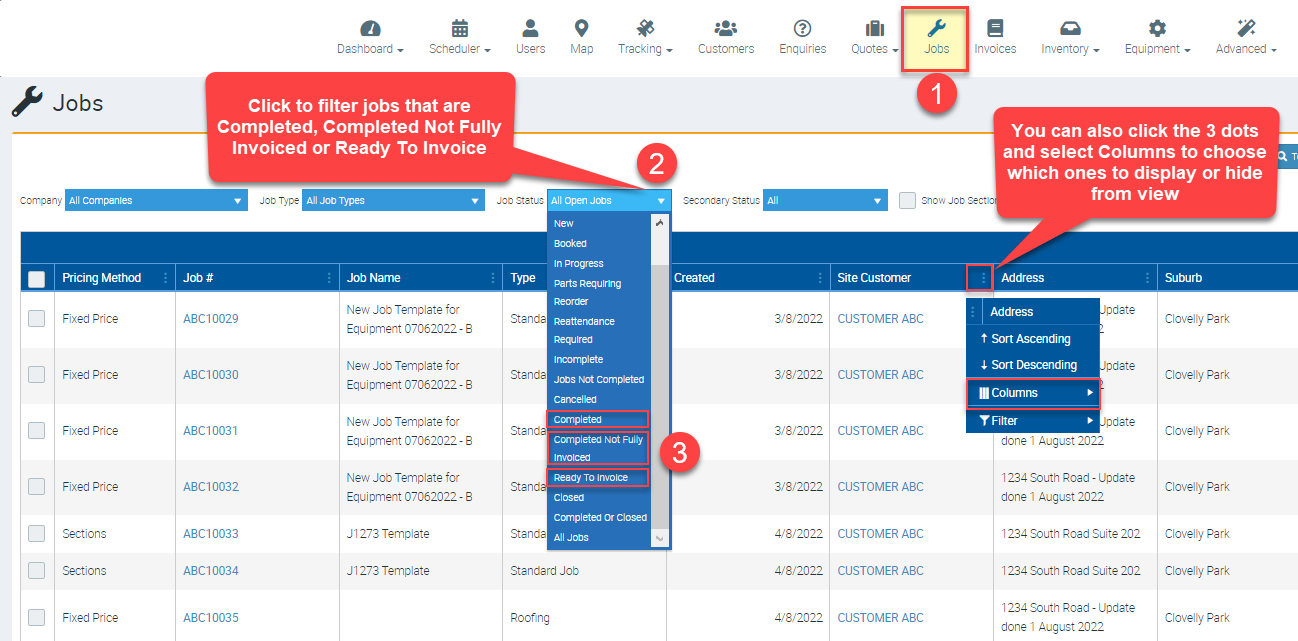
Task: Click the three dots on Site Customer column
Action: coord(984,278)
